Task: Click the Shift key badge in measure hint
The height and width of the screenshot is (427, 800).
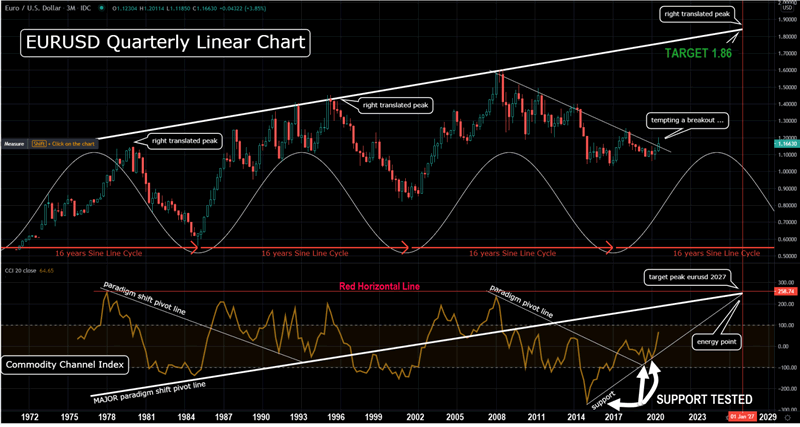Action: pyautogui.click(x=37, y=144)
